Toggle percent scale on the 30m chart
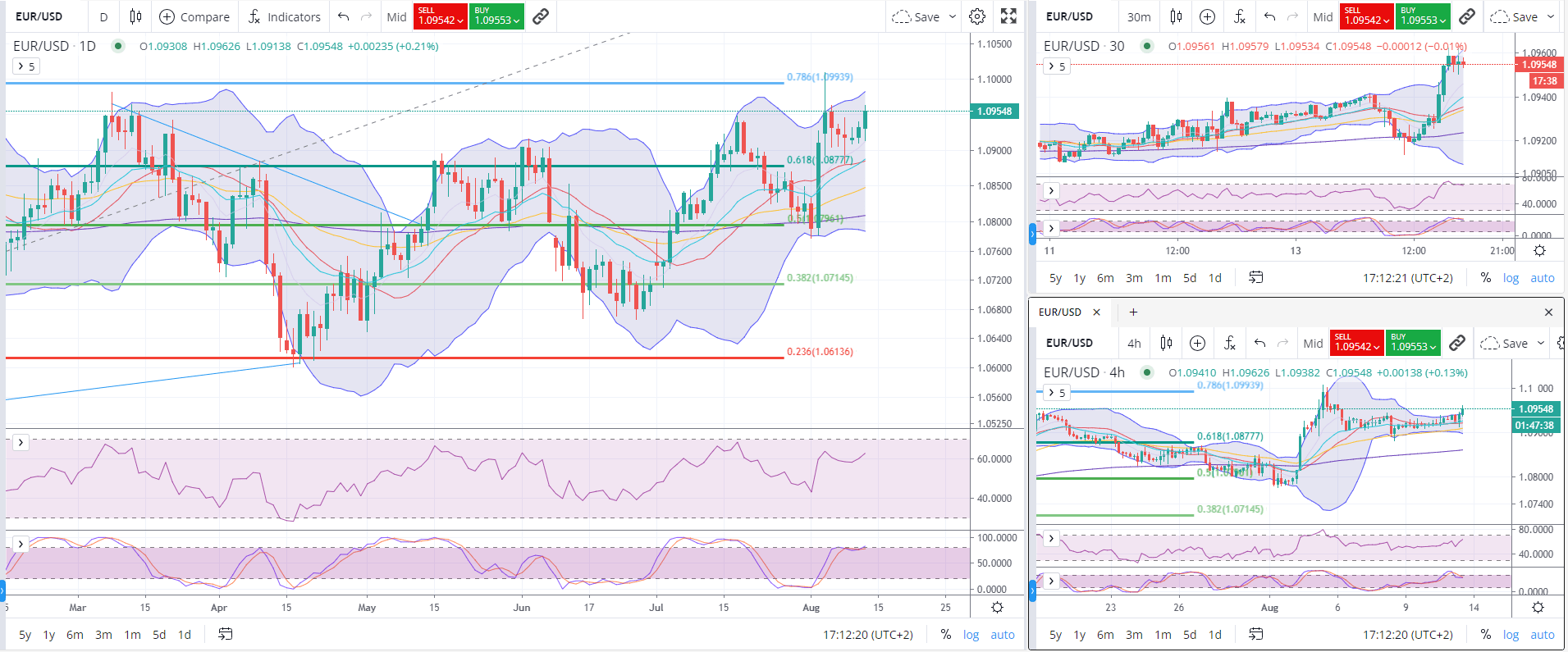 click(1486, 278)
